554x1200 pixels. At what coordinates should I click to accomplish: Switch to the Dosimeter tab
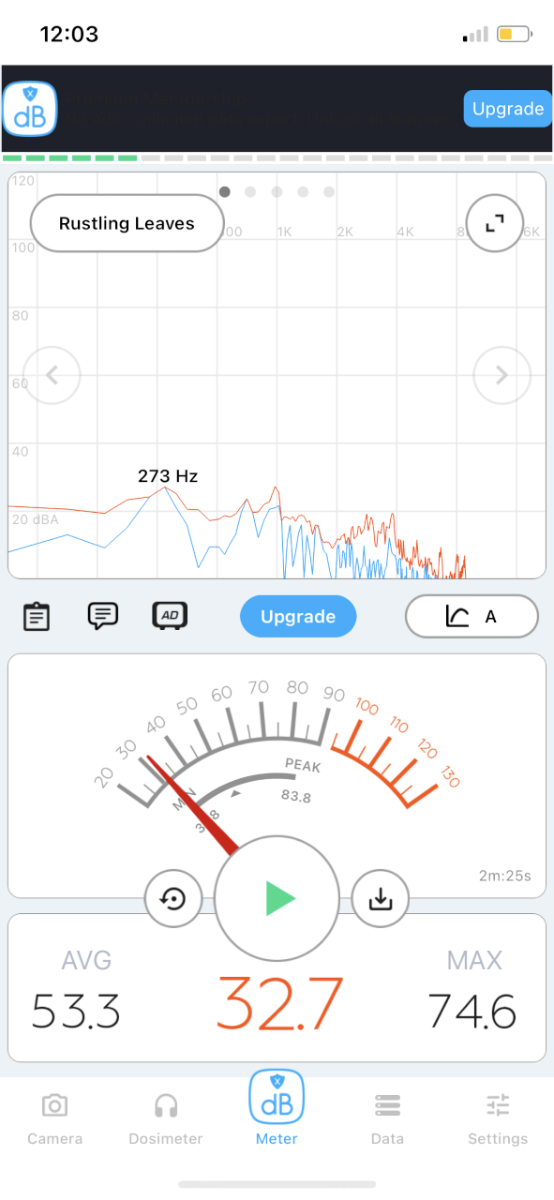coord(166,1119)
